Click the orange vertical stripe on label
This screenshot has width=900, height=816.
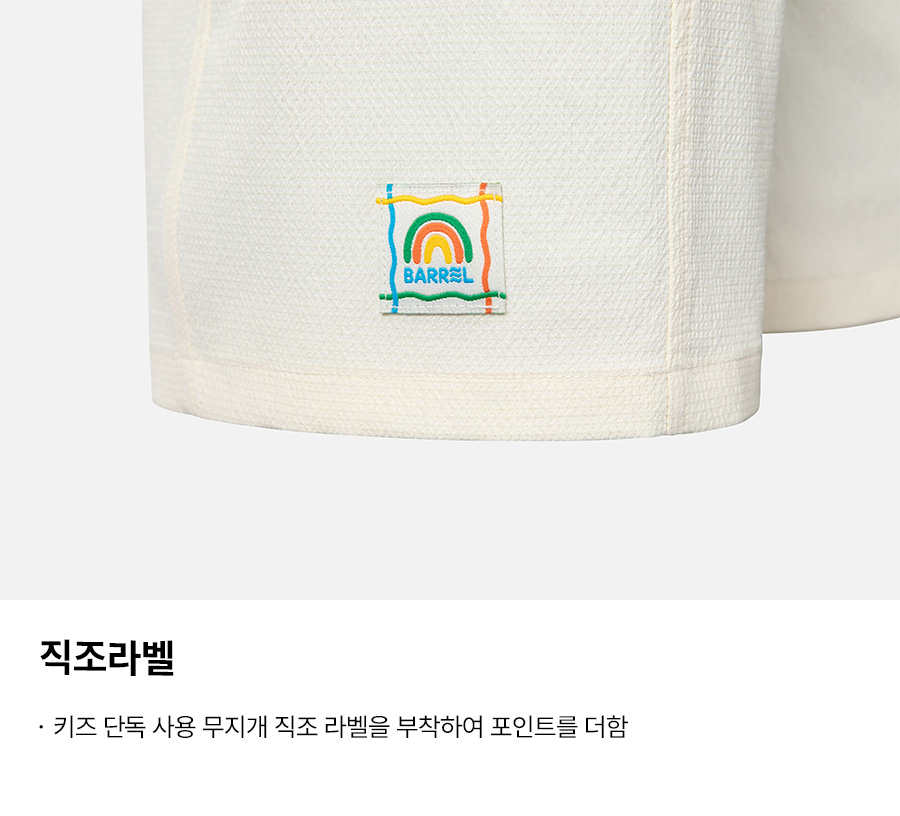486,248
